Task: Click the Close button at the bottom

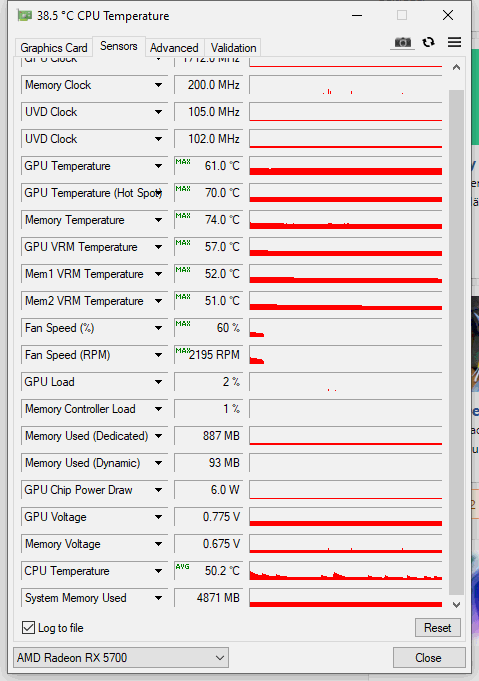Action: click(429, 658)
